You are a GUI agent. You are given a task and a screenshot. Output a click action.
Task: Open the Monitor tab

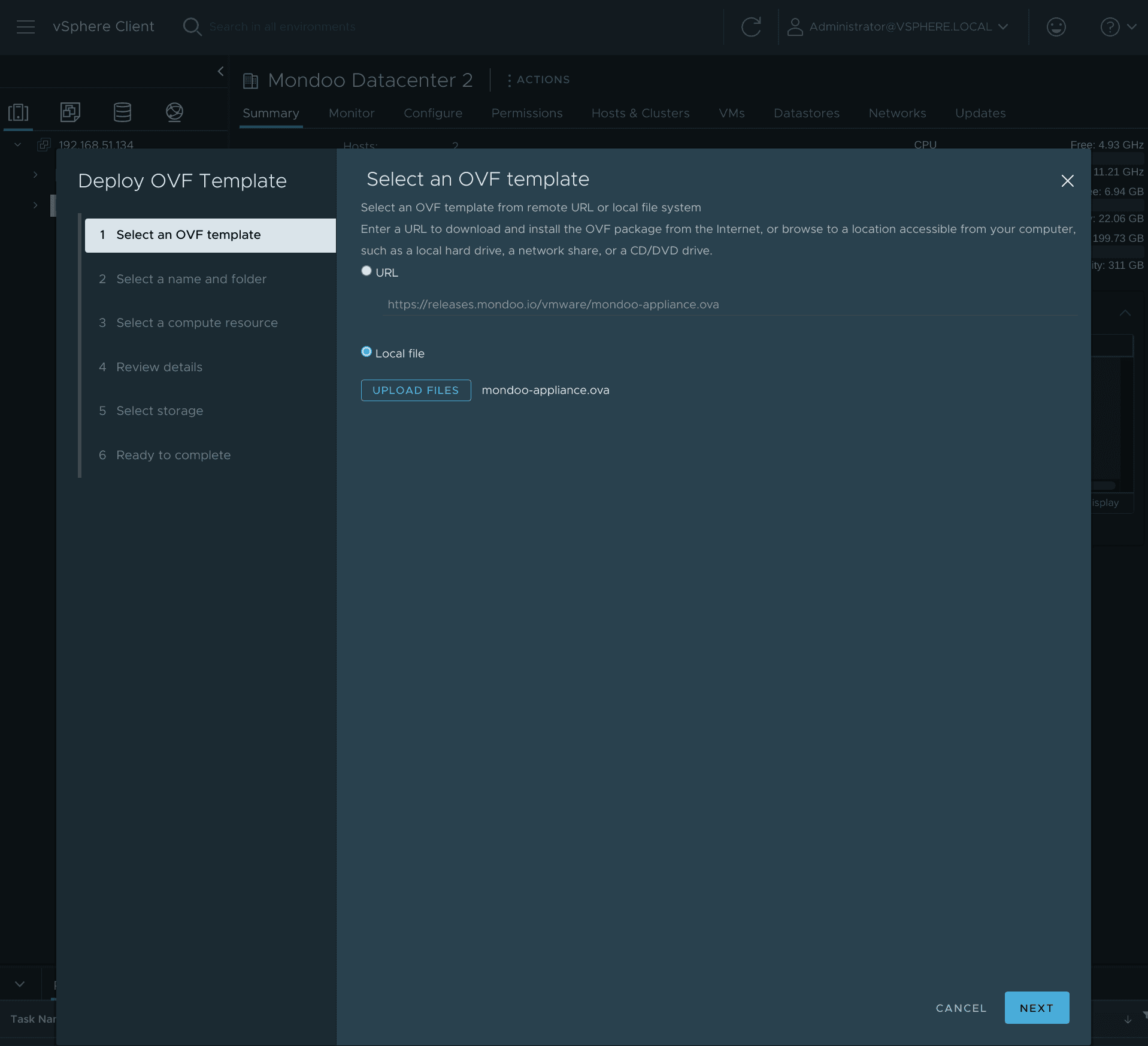point(351,113)
